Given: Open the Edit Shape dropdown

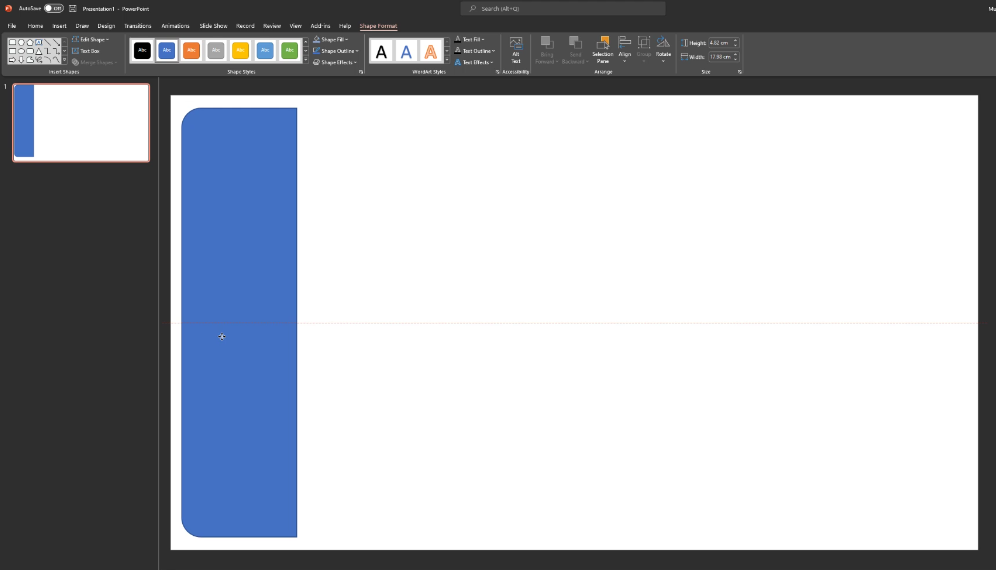Looking at the screenshot, I should point(90,39).
